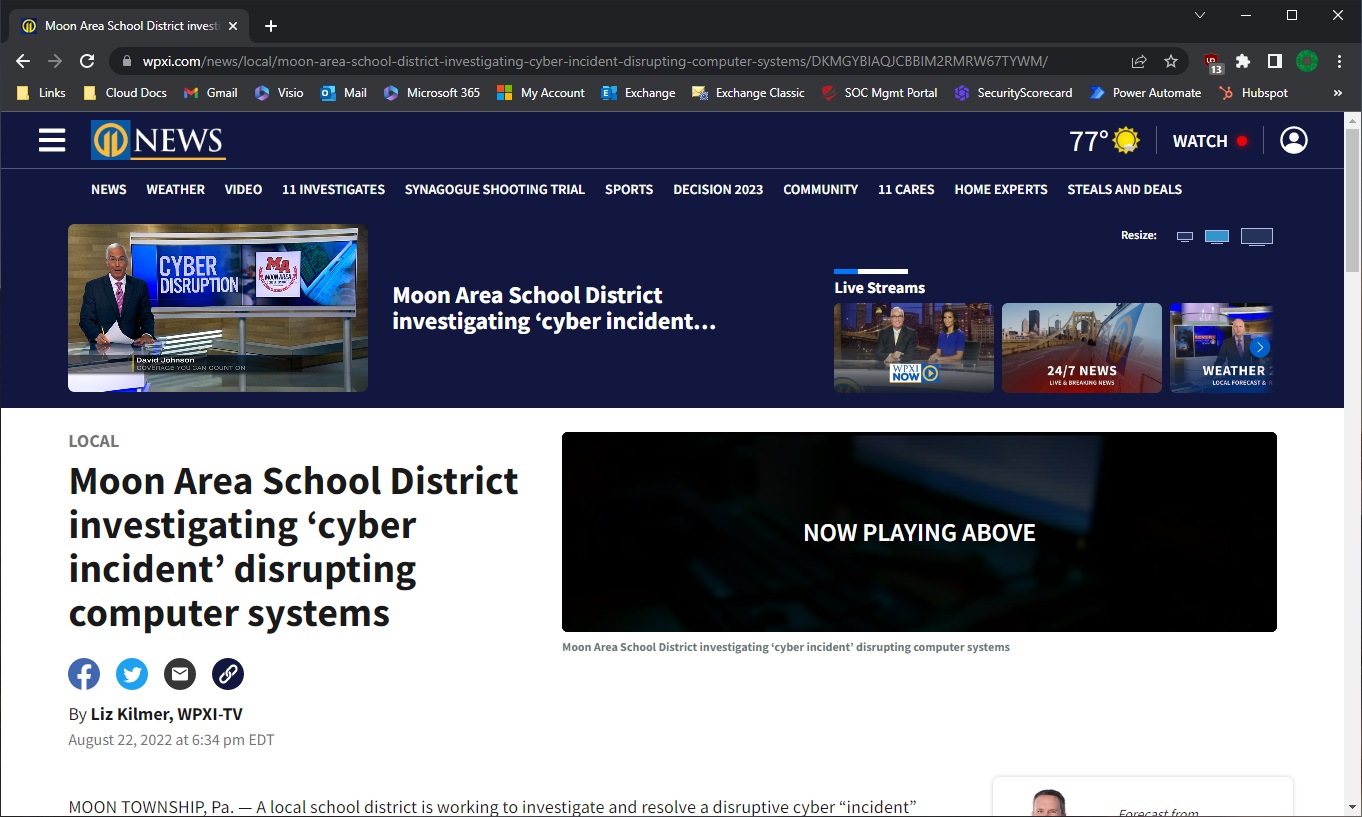Screen dimensions: 1362x817
Task: Open the hamburger navigation menu
Action: pos(52,140)
